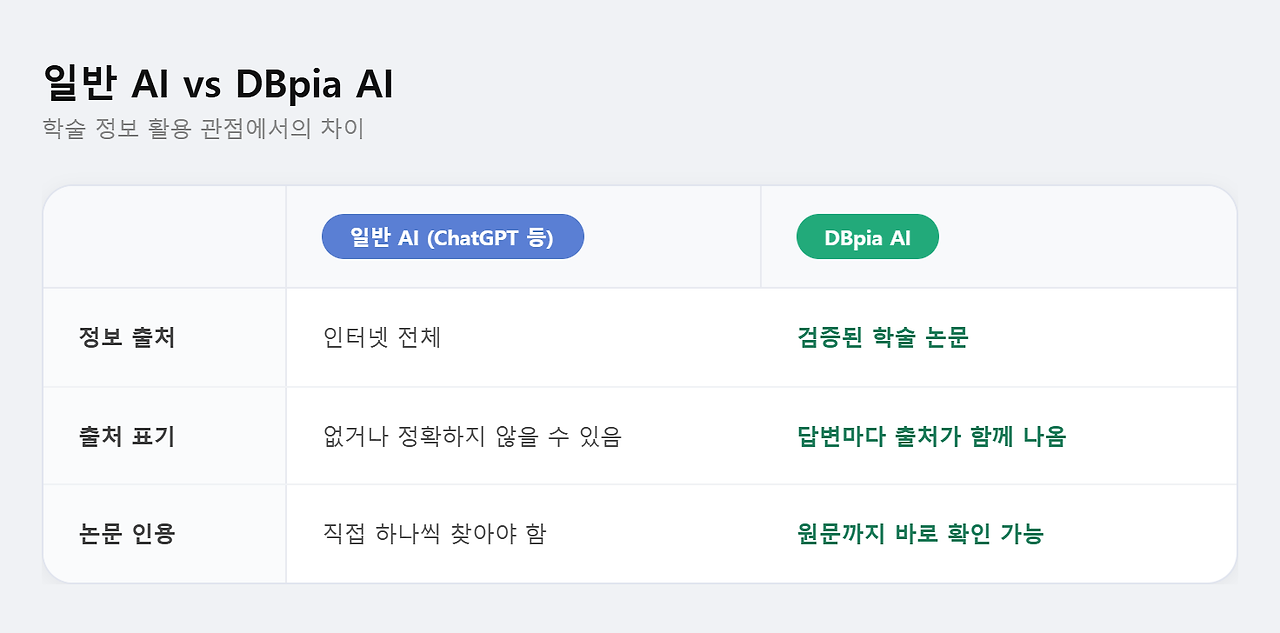
Task: Click the word DBpia in the main title
Action: click(x=286, y=86)
